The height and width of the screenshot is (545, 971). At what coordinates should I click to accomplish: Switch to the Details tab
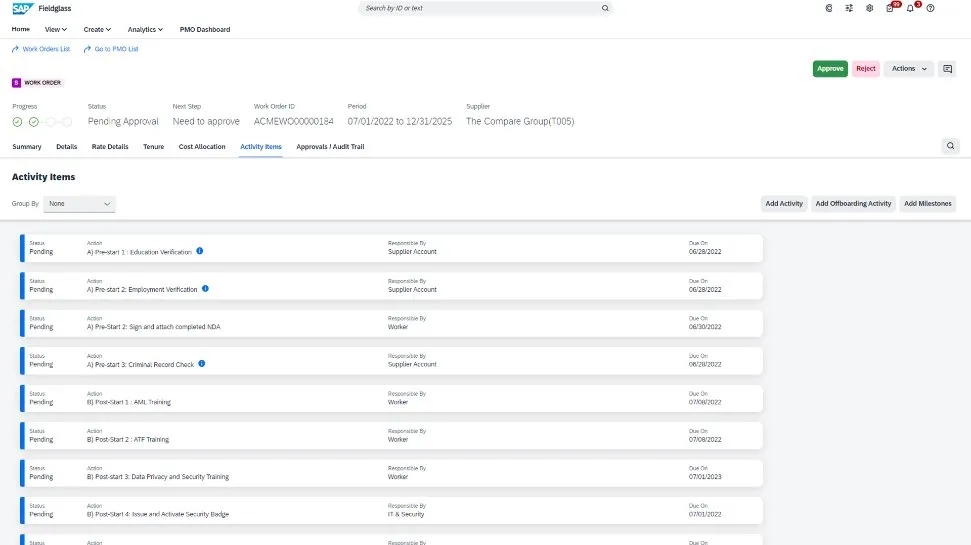coord(66,147)
